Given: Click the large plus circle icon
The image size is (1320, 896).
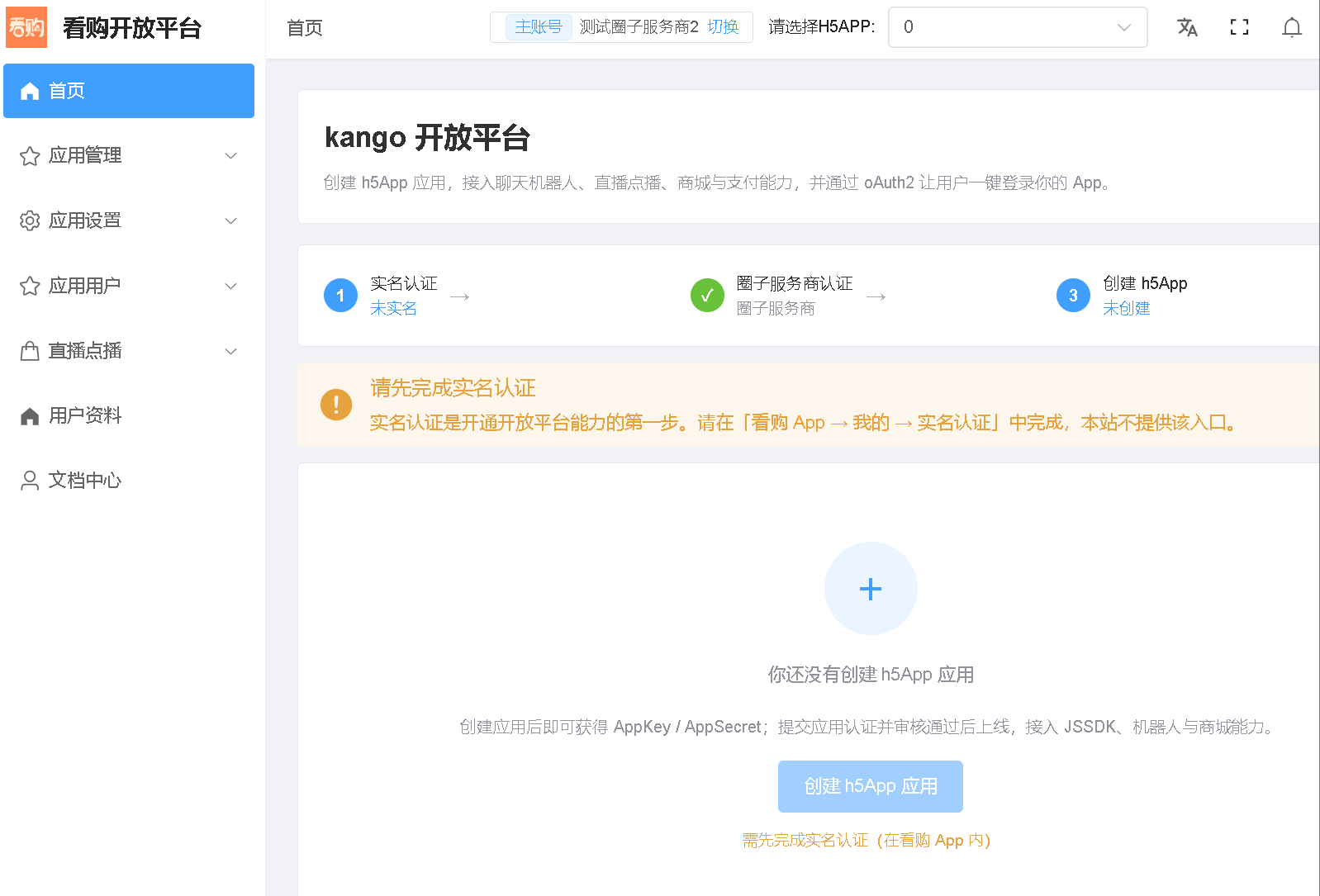Looking at the screenshot, I should click(x=871, y=589).
